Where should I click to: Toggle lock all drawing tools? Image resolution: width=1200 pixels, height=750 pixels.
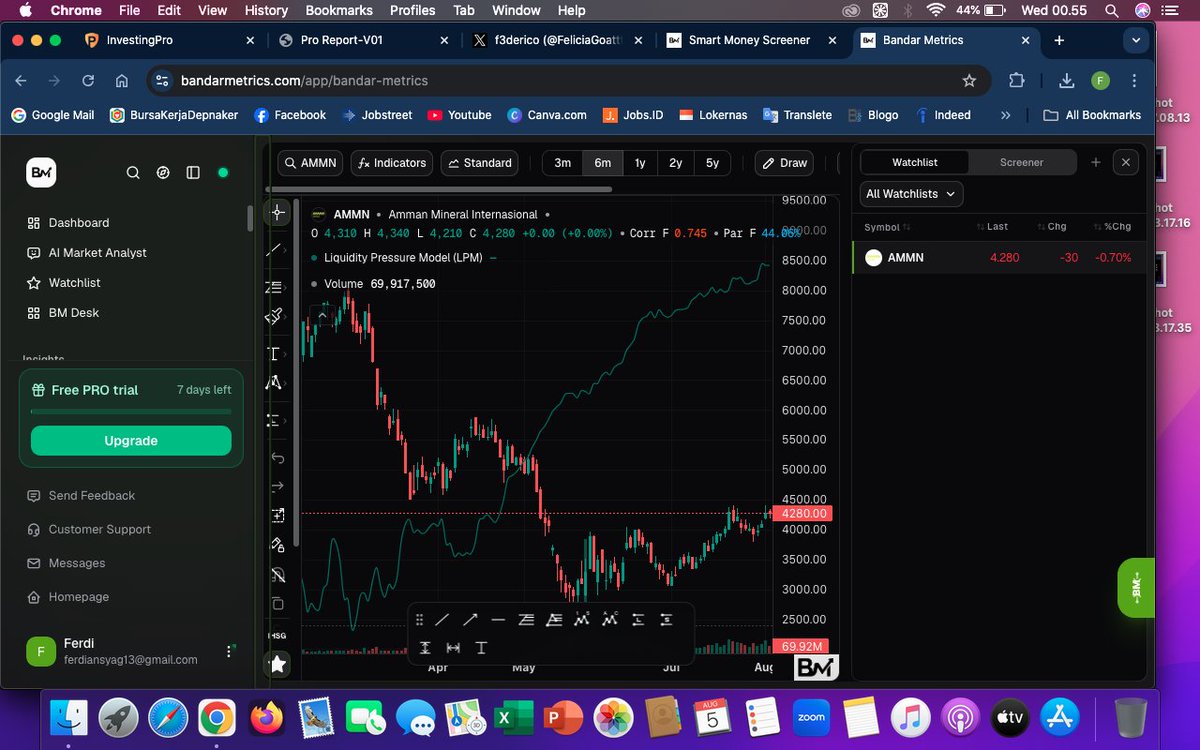pos(278,545)
